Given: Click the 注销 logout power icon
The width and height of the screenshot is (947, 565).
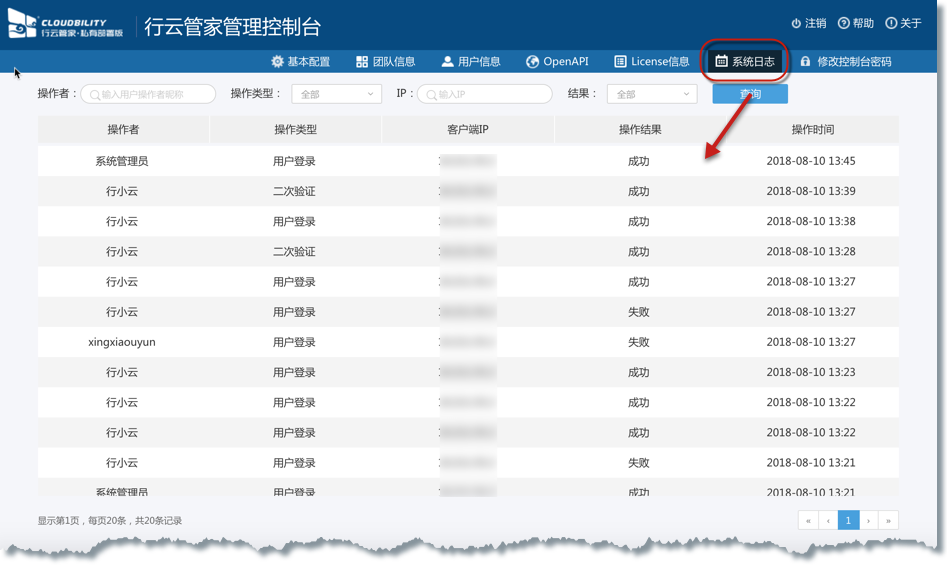Looking at the screenshot, I should point(796,23).
